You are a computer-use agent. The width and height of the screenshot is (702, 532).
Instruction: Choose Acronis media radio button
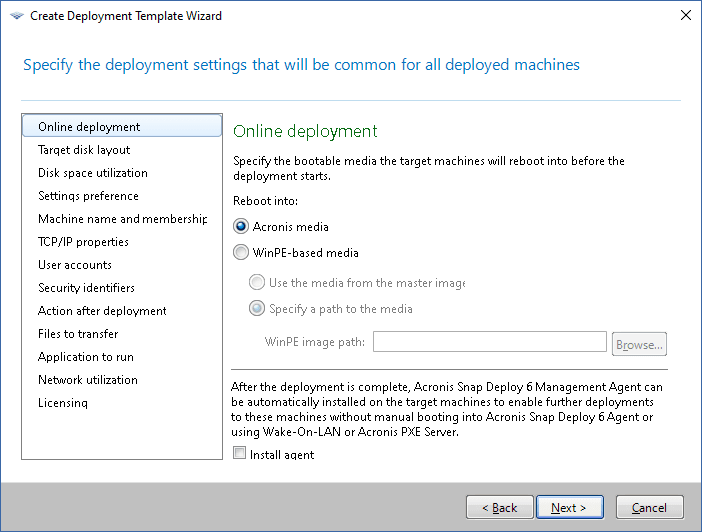[241, 227]
